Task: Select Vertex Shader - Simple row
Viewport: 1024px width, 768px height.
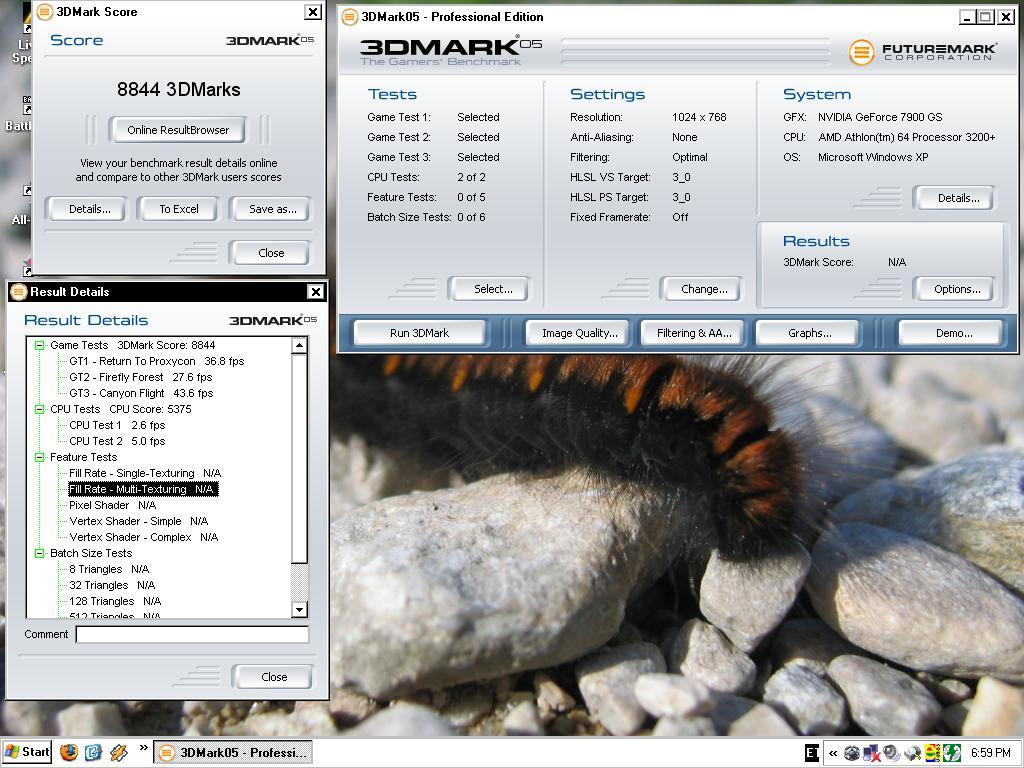Action: (x=138, y=521)
